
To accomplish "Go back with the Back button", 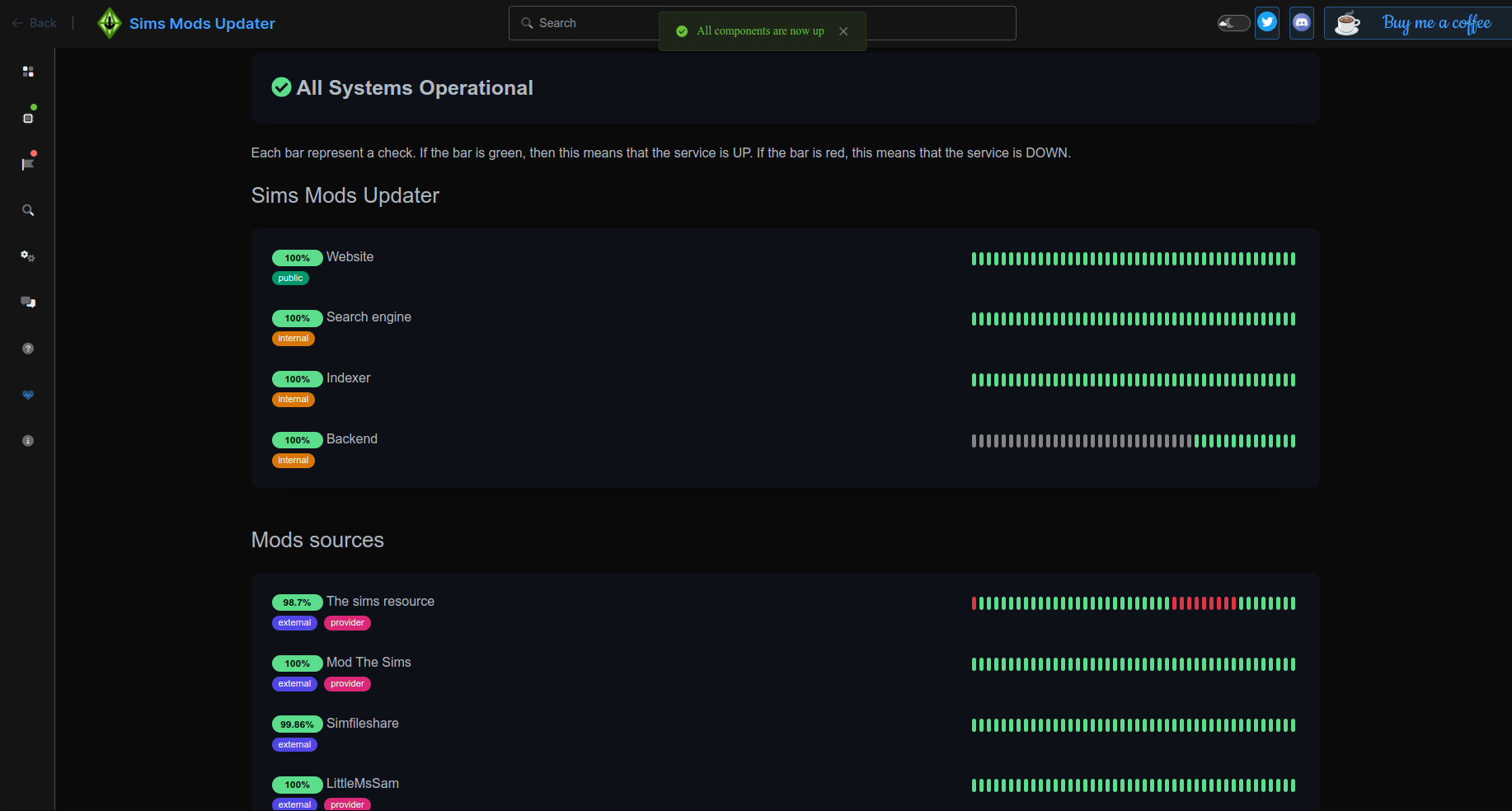I will tap(35, 23).
